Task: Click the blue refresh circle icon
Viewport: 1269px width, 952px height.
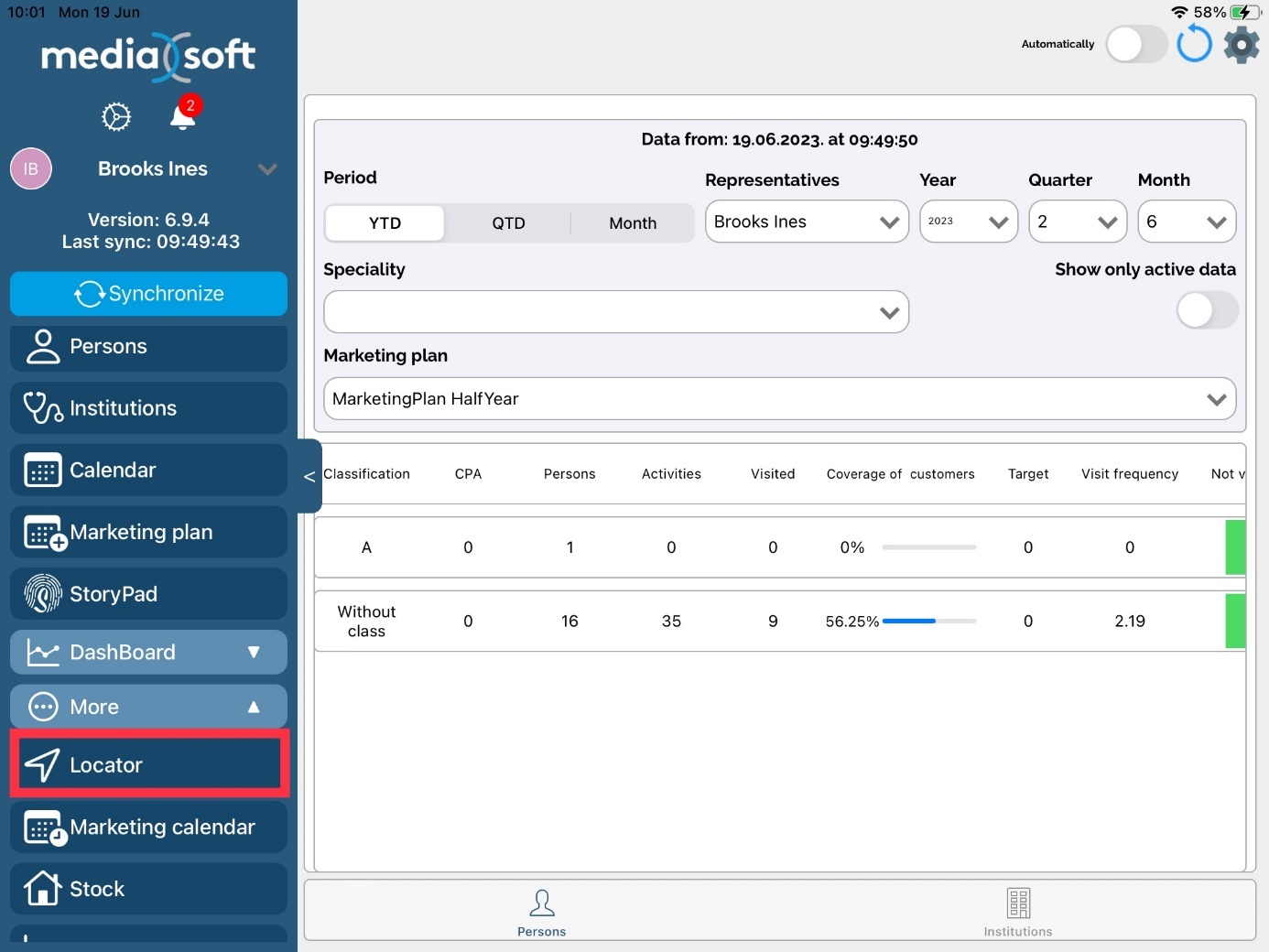Action: (x=1194, y=44)
